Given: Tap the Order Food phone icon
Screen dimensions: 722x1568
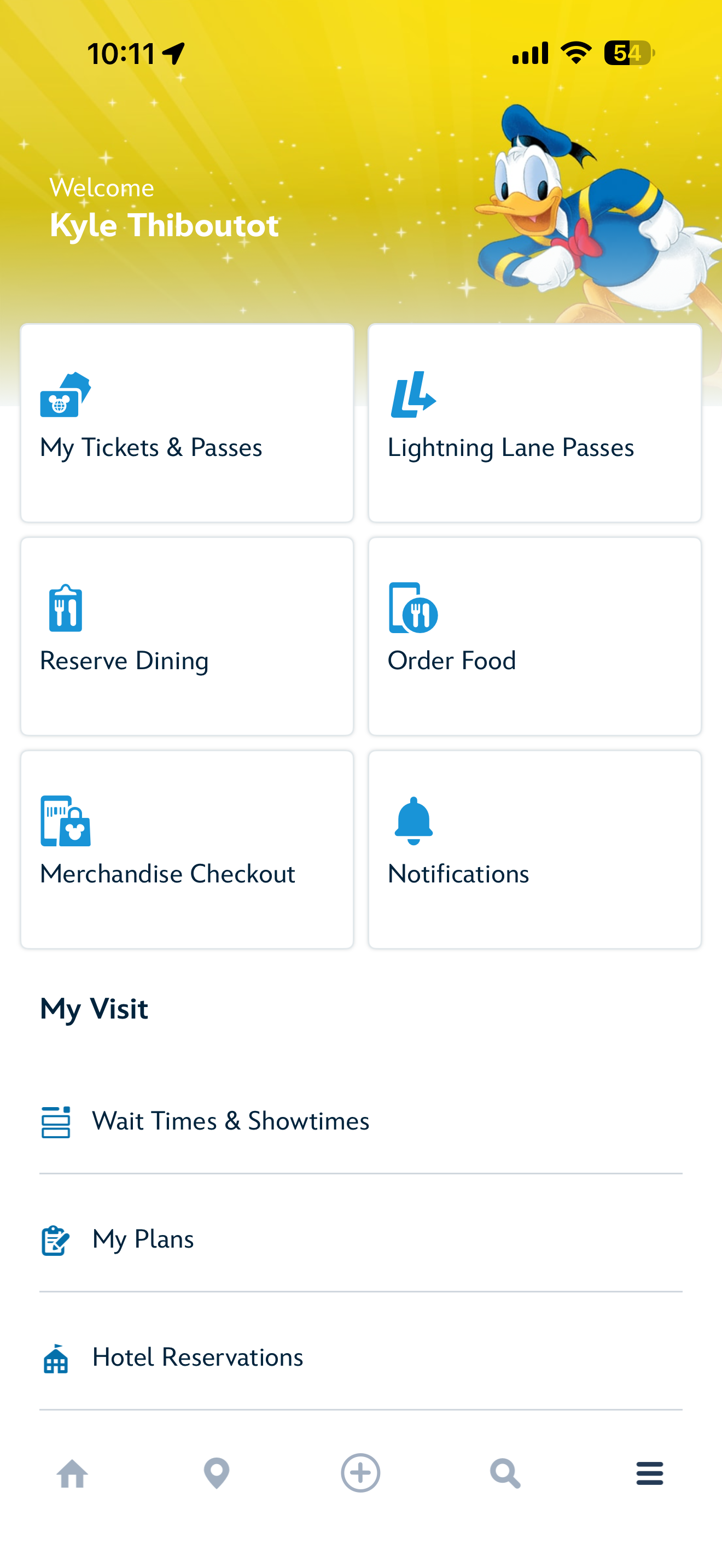Looking at the screenshot, I should (x=414, y=608).
